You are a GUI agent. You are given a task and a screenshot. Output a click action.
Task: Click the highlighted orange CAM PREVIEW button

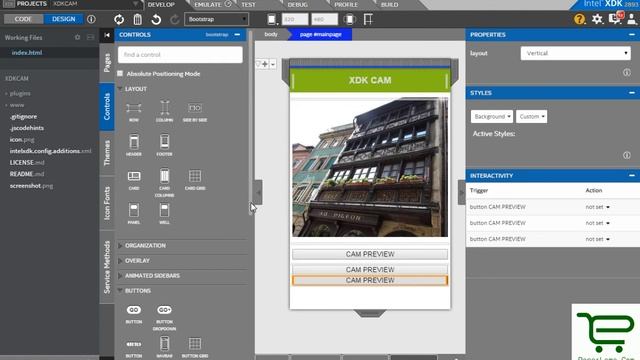(x=370, y=280)
